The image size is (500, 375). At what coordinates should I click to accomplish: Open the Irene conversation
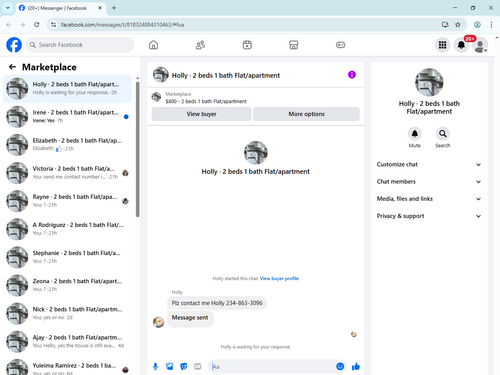pyautogui.click(x=67, y=117)
